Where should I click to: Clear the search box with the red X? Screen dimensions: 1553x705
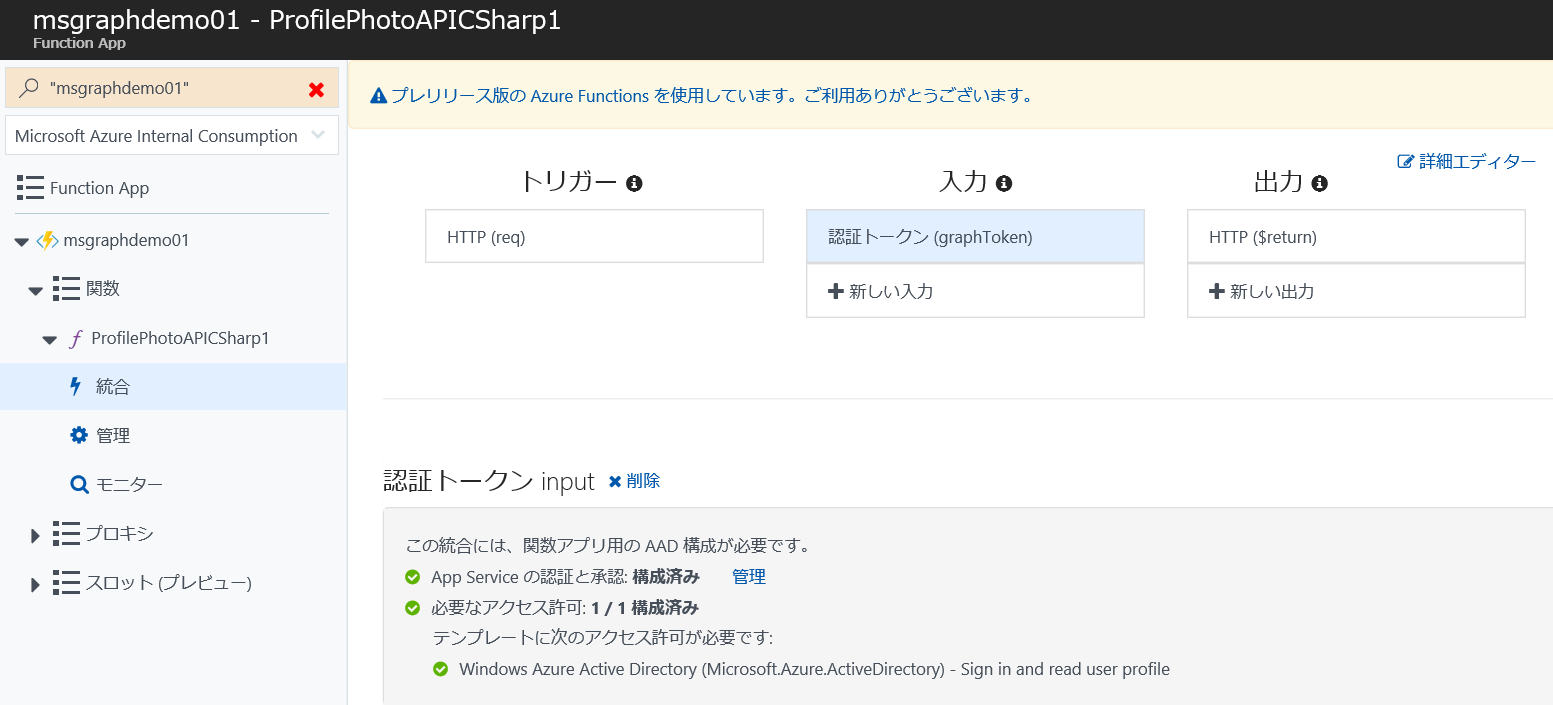coord(317,88)
